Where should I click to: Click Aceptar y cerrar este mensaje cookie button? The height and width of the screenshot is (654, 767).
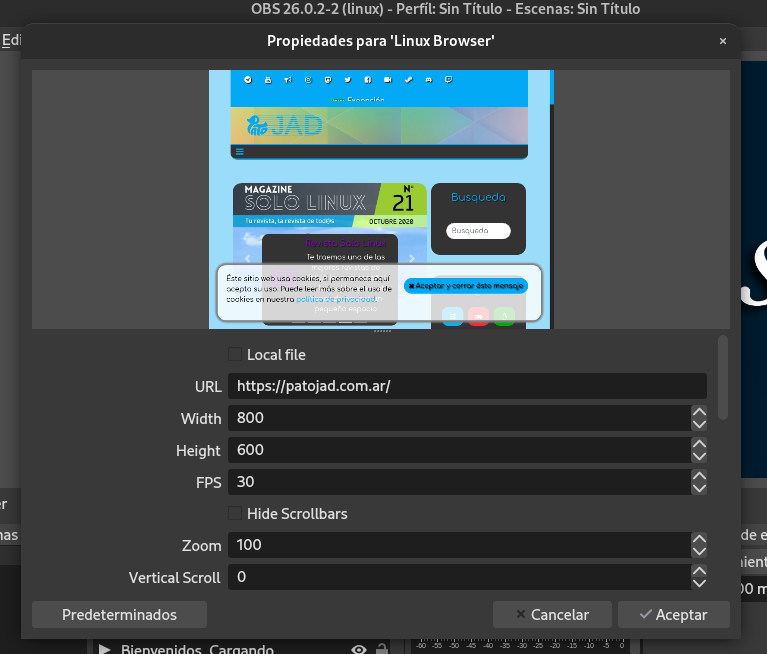(466, 286)
